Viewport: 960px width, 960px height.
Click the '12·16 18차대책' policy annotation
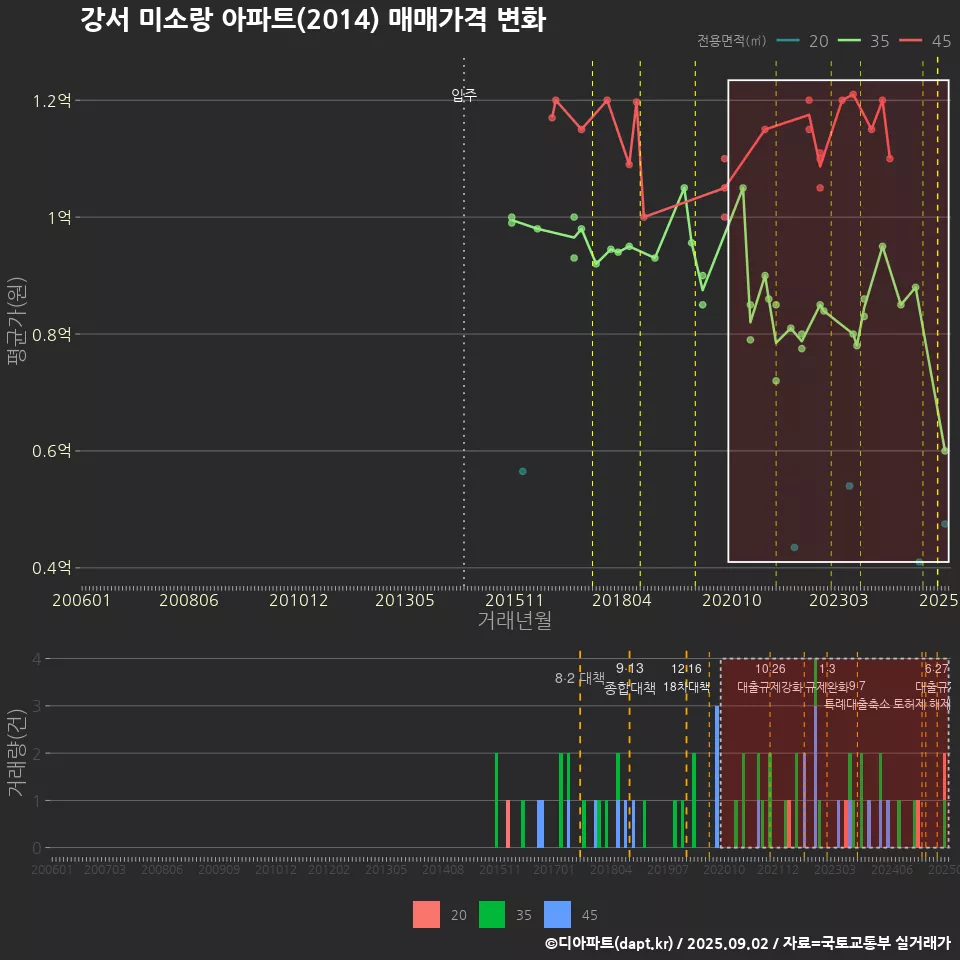[x=686, y=678]
